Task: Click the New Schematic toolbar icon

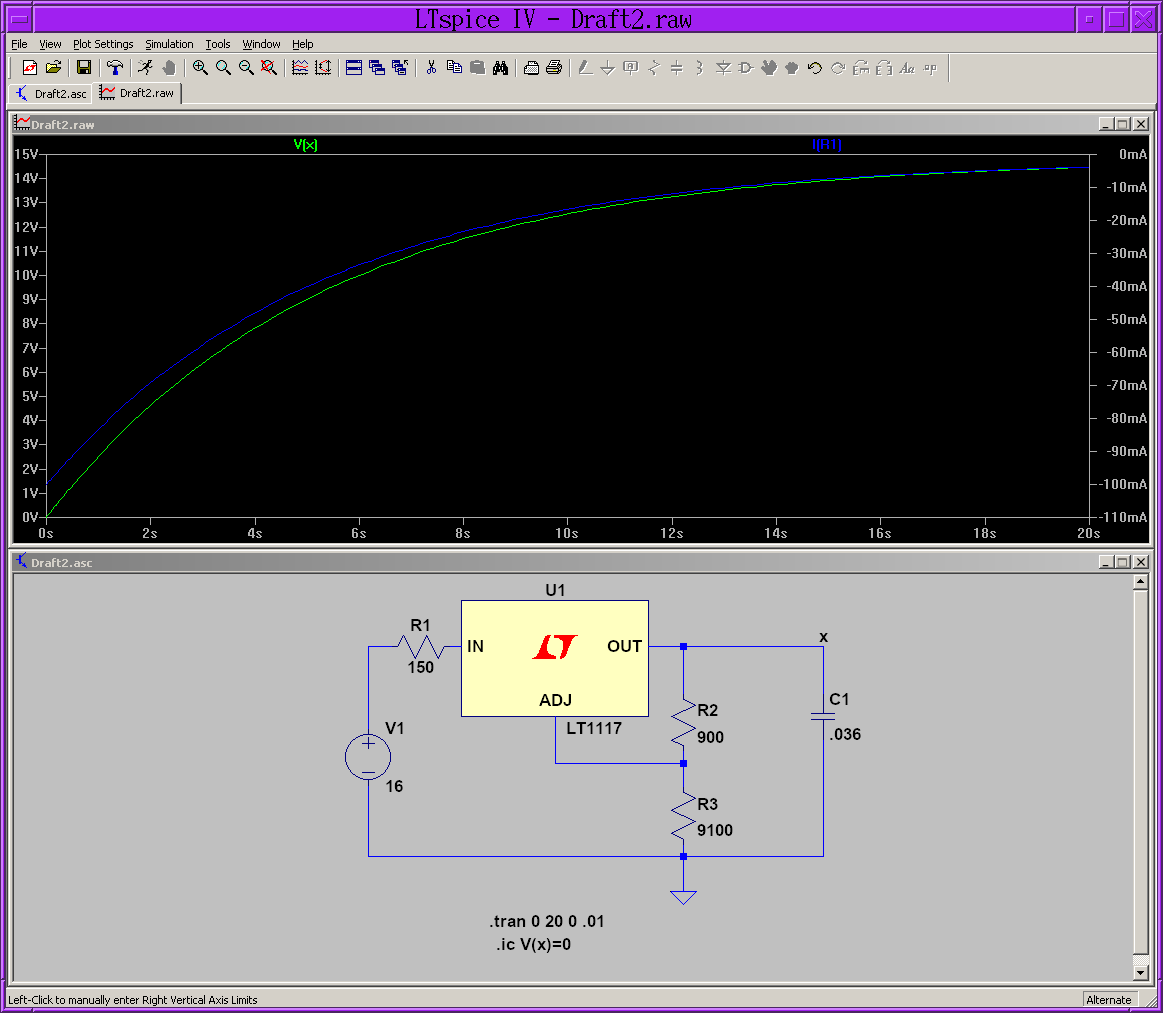Action: click(x=30, y=68)
